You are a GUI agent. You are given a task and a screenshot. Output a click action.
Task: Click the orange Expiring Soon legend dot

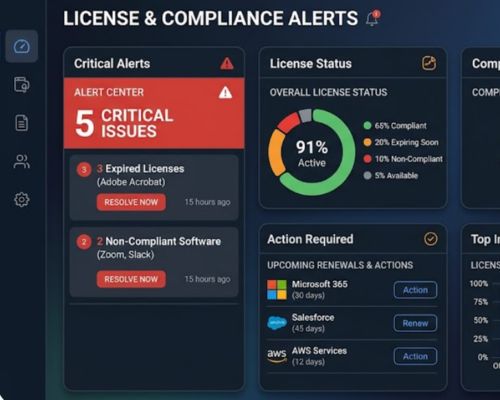pos(367,142)
